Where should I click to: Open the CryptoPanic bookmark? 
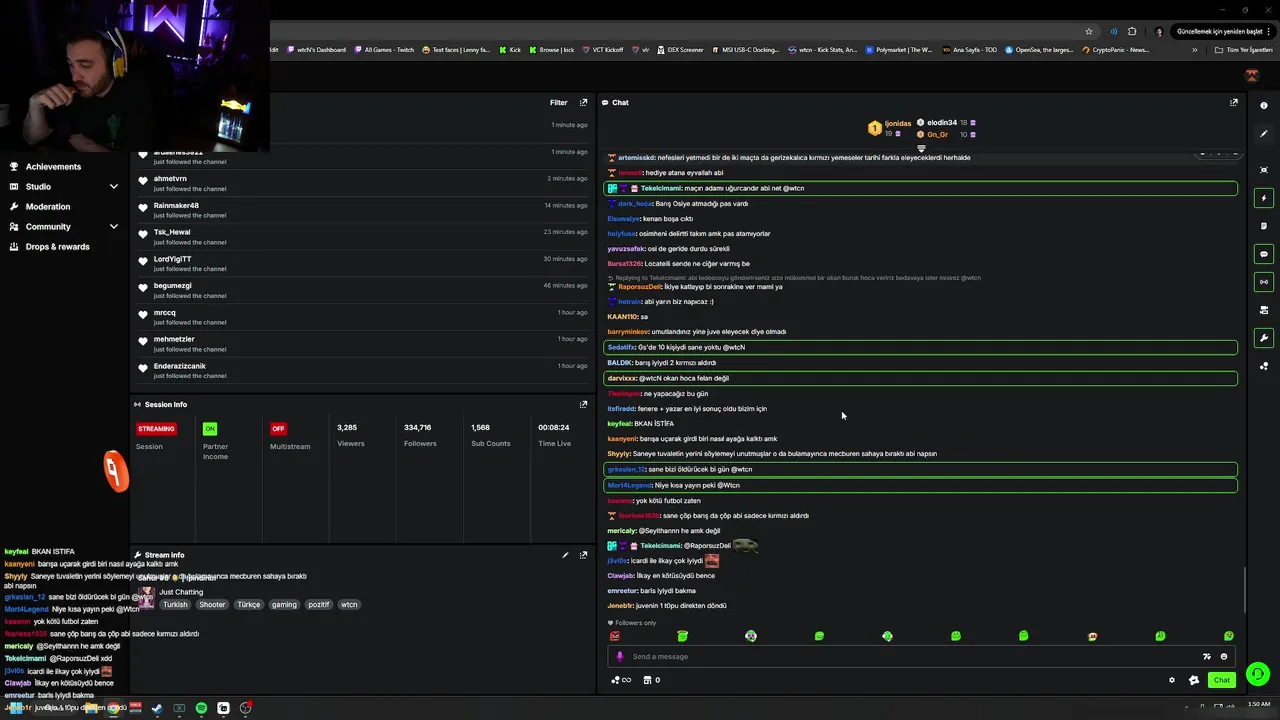point(1116,50)
